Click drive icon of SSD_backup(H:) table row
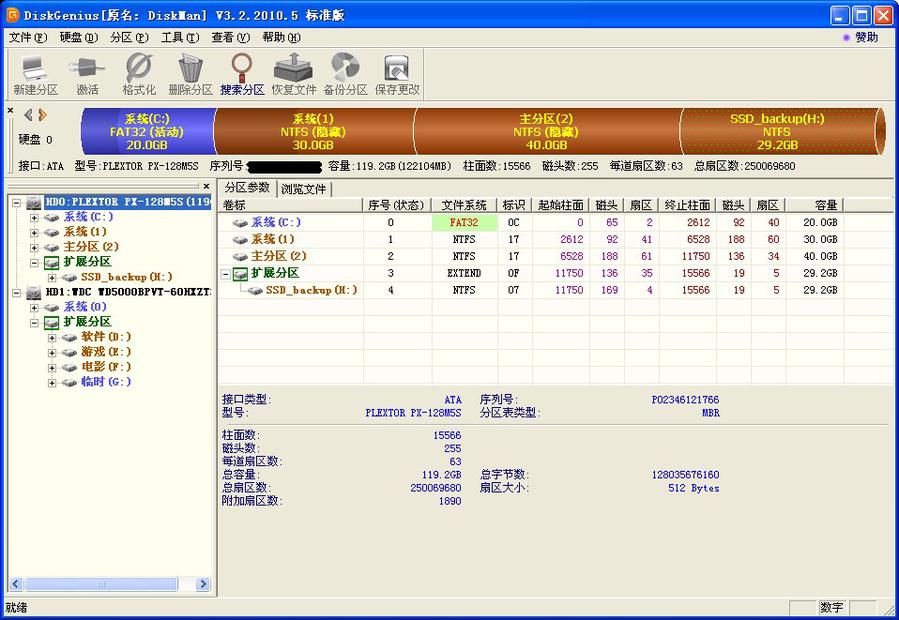Image resolution: width=899 pixels, height=620 pixels. [x=255, y=291]
